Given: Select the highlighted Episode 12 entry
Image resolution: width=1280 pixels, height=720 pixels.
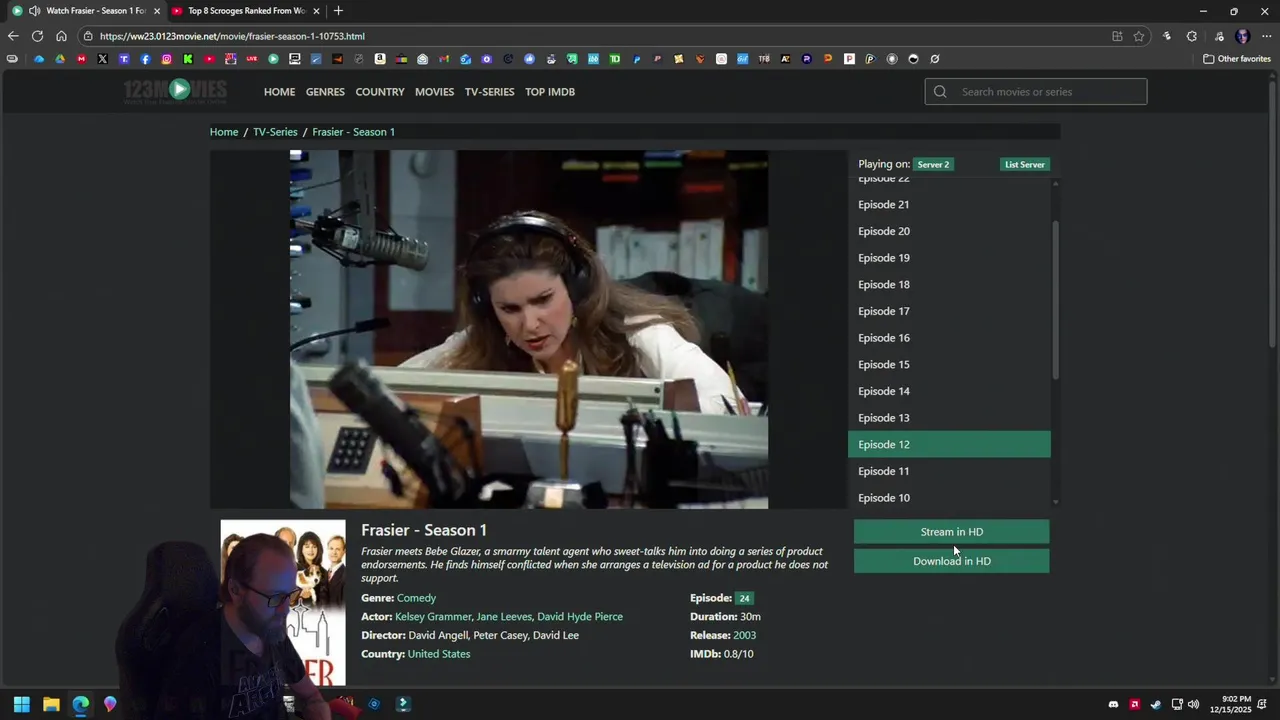Looking at the screenshot, I should 949,445.
